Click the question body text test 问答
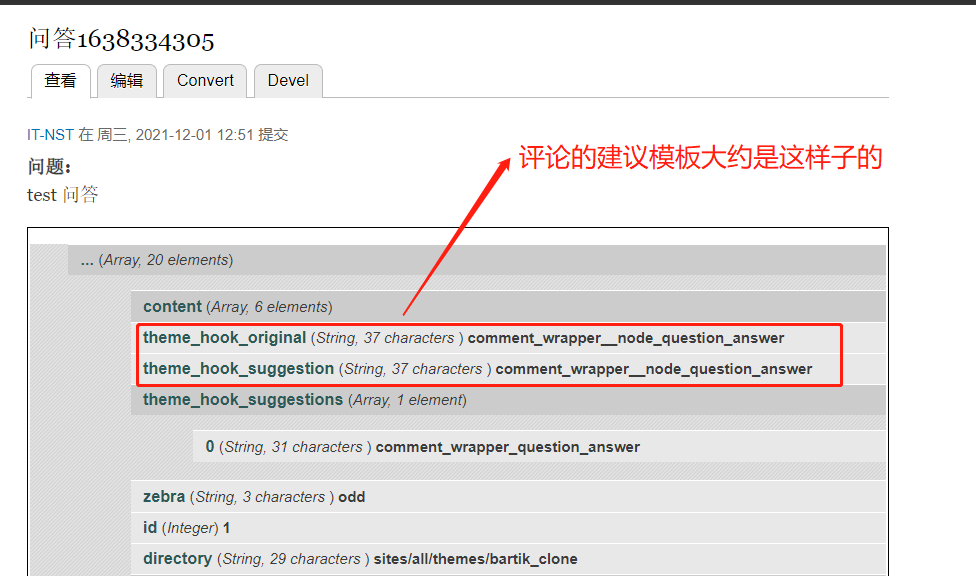Viewport: 976px width, 576px height. click(63, 195)
